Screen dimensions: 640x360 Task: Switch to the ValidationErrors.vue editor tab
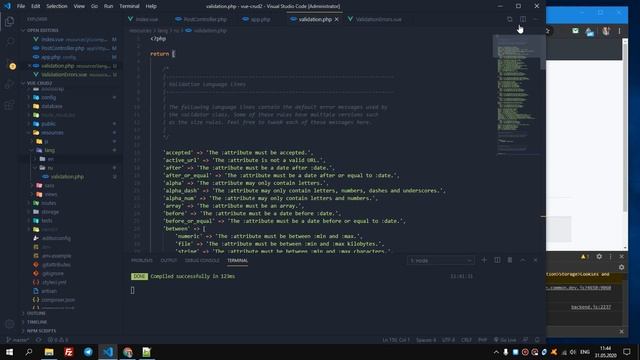tap(375, 19)
